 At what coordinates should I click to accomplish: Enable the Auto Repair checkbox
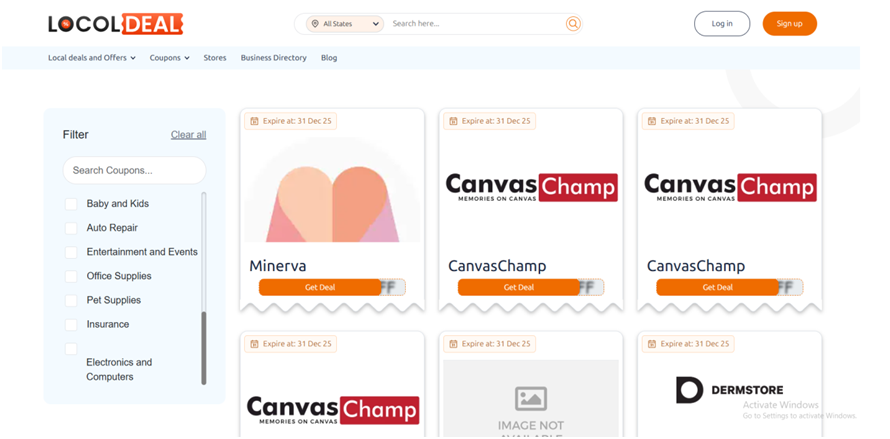[x=71, y=228]
